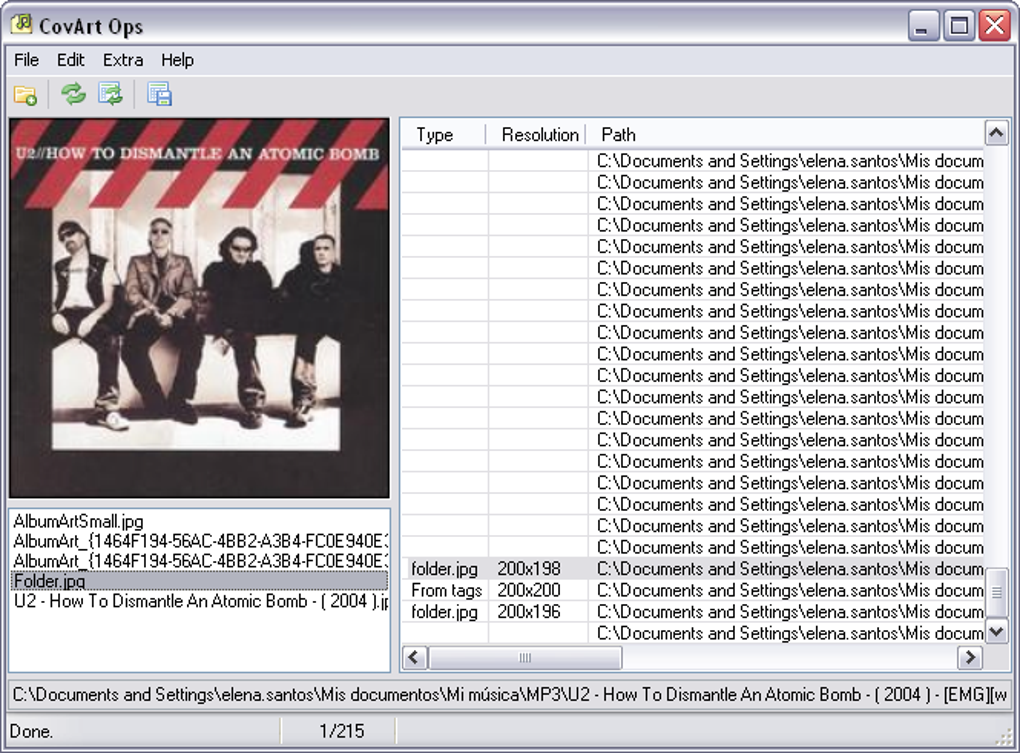Image resolution: width=1020 pixels, height=753 pixels.
Task: Select the folder.jpg row with 200x196
Action: click(693, 612)
